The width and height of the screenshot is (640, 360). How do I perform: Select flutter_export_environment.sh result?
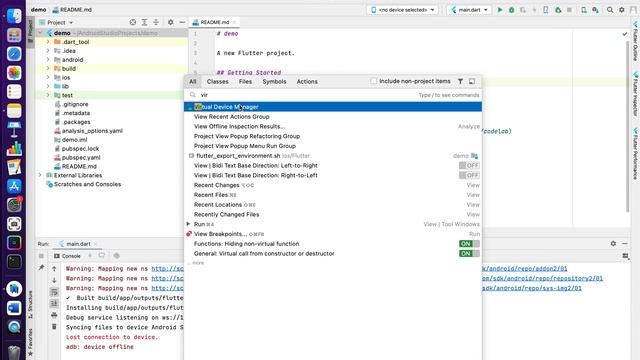(x=333, y=156)
